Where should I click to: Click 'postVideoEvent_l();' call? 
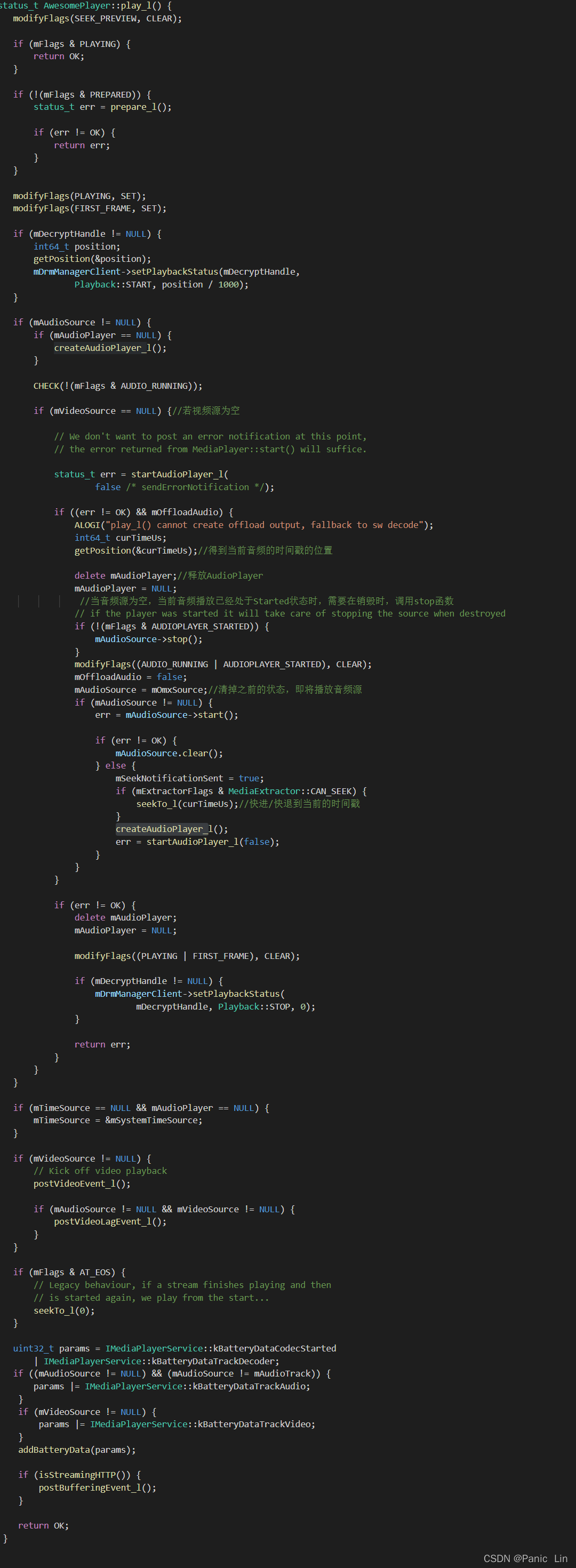[x=82, y=1184]
